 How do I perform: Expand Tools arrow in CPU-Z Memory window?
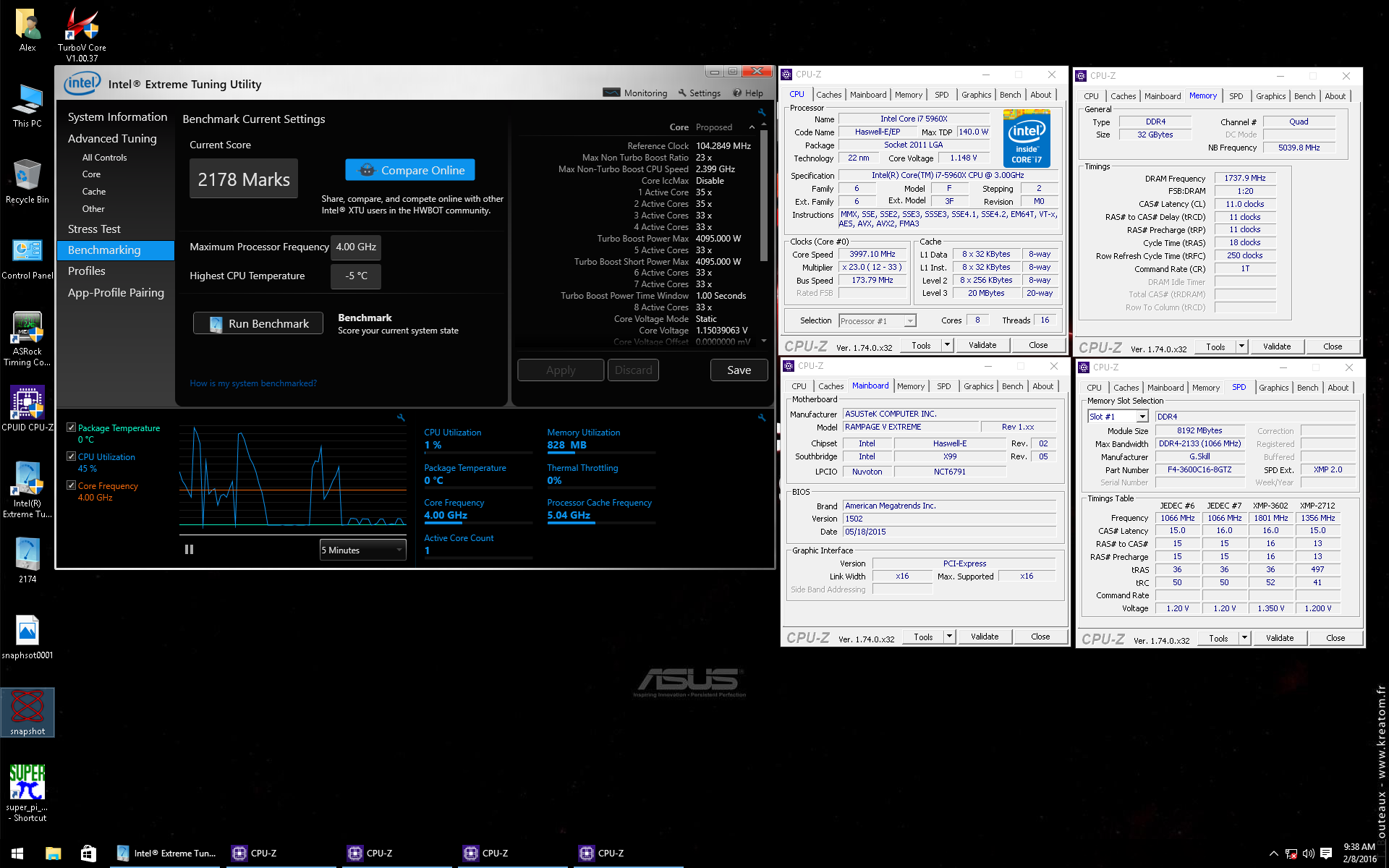point(1241,346)
